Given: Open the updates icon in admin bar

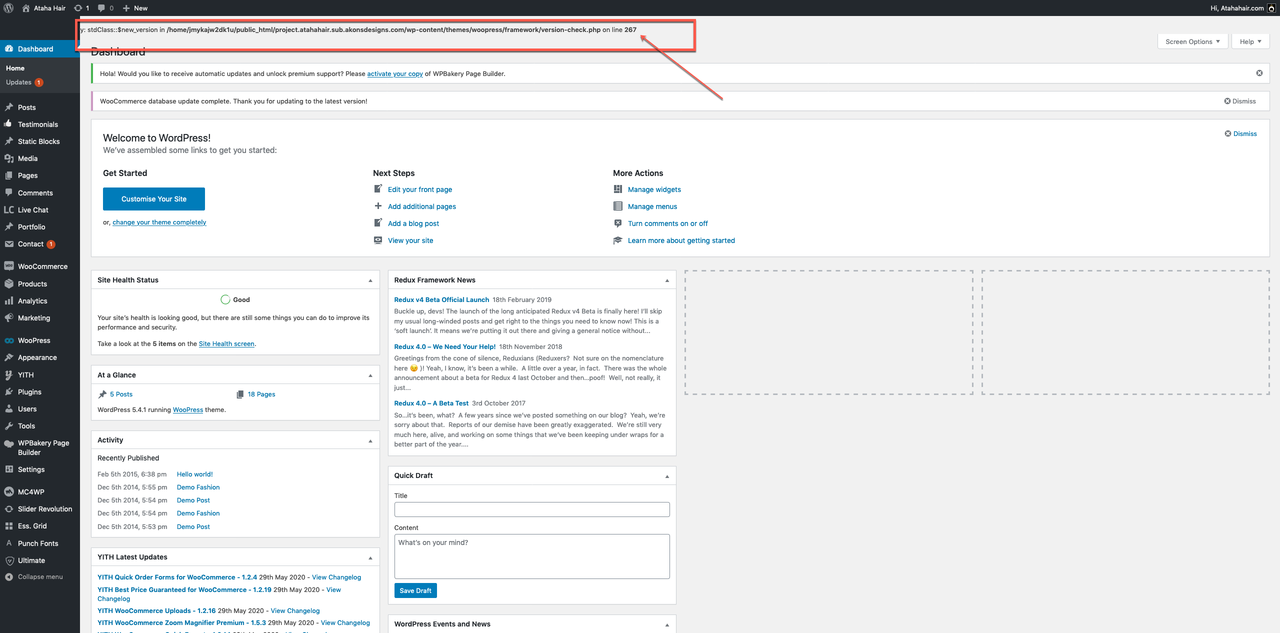Looking at the screenshot, I should [x=82, y=7].
